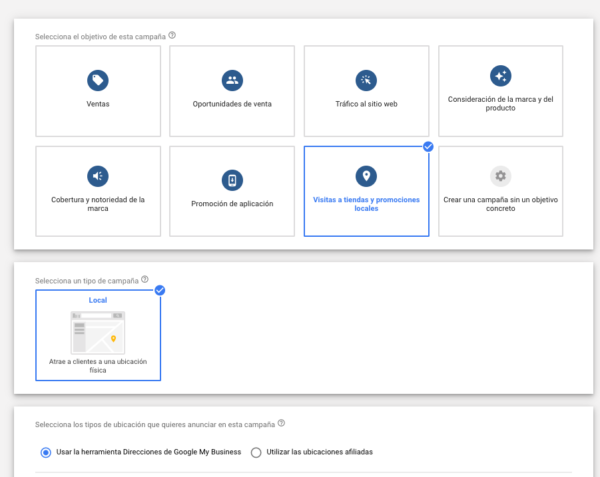Click the Local campaign map thumbnail
600x477 pixels.
98,332
